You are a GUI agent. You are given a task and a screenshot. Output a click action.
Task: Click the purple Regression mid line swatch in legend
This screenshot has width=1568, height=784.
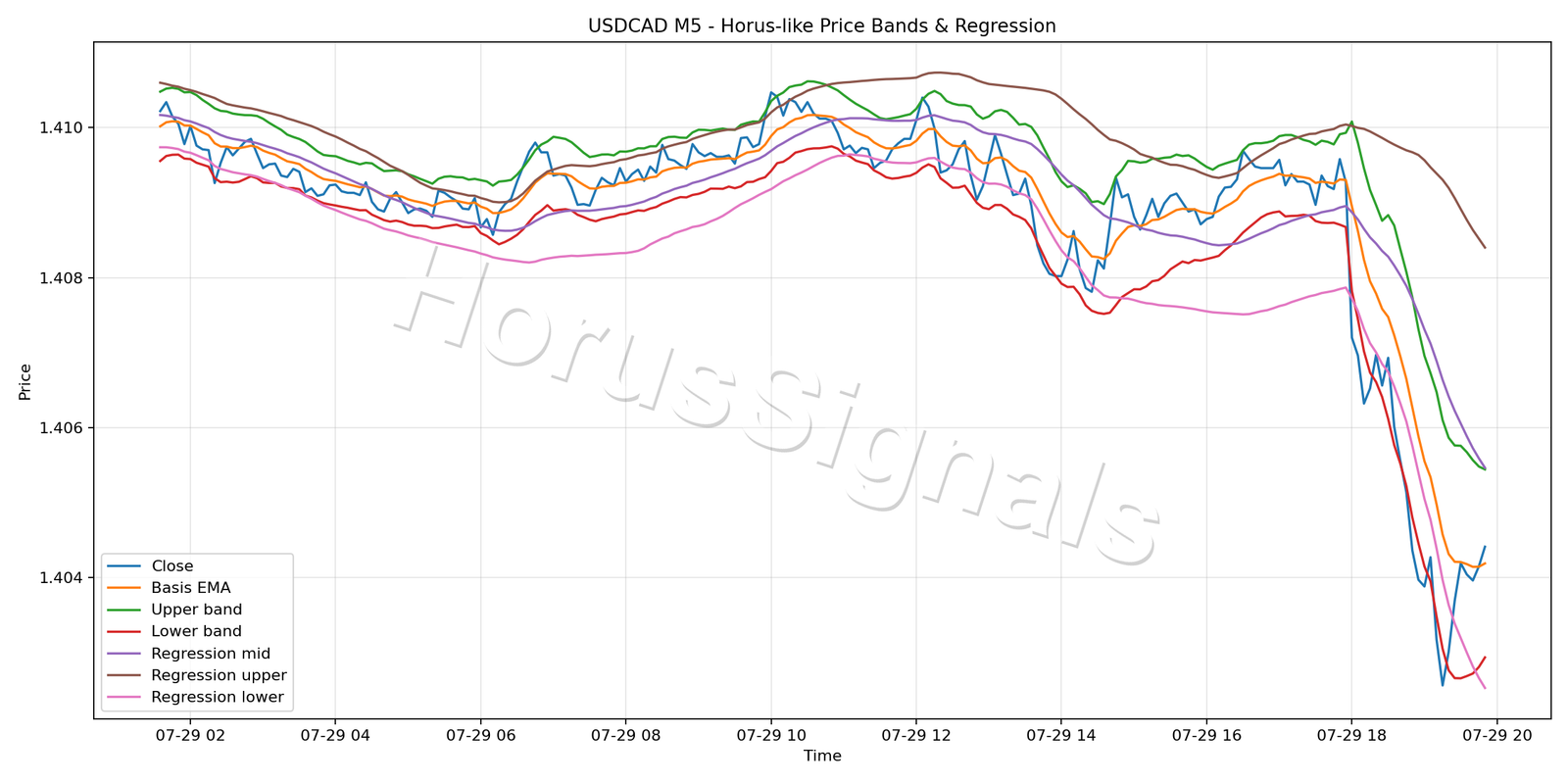coord(123,654)
